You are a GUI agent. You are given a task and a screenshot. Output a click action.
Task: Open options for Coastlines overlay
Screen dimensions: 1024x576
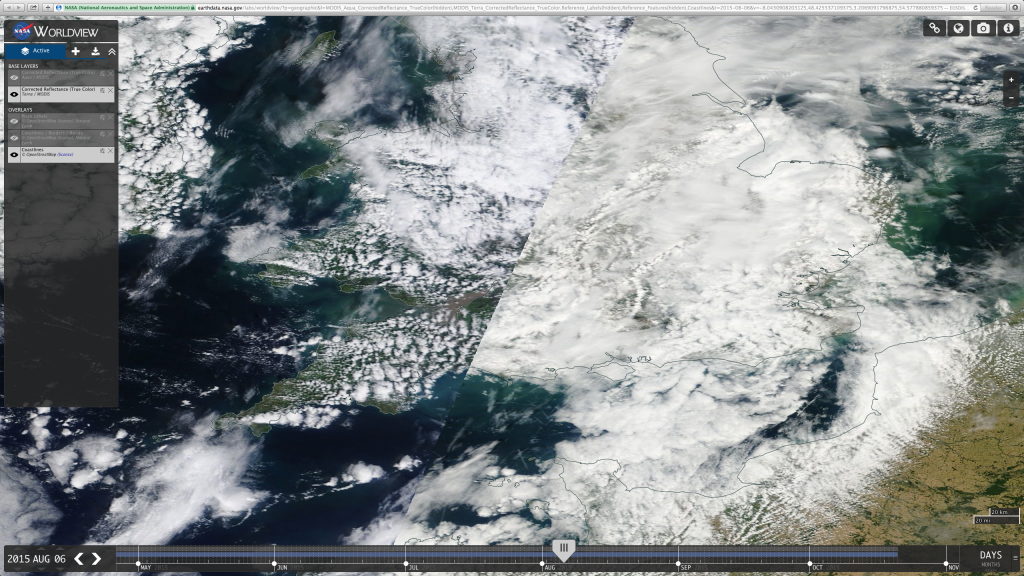click(x=103, y=151)
